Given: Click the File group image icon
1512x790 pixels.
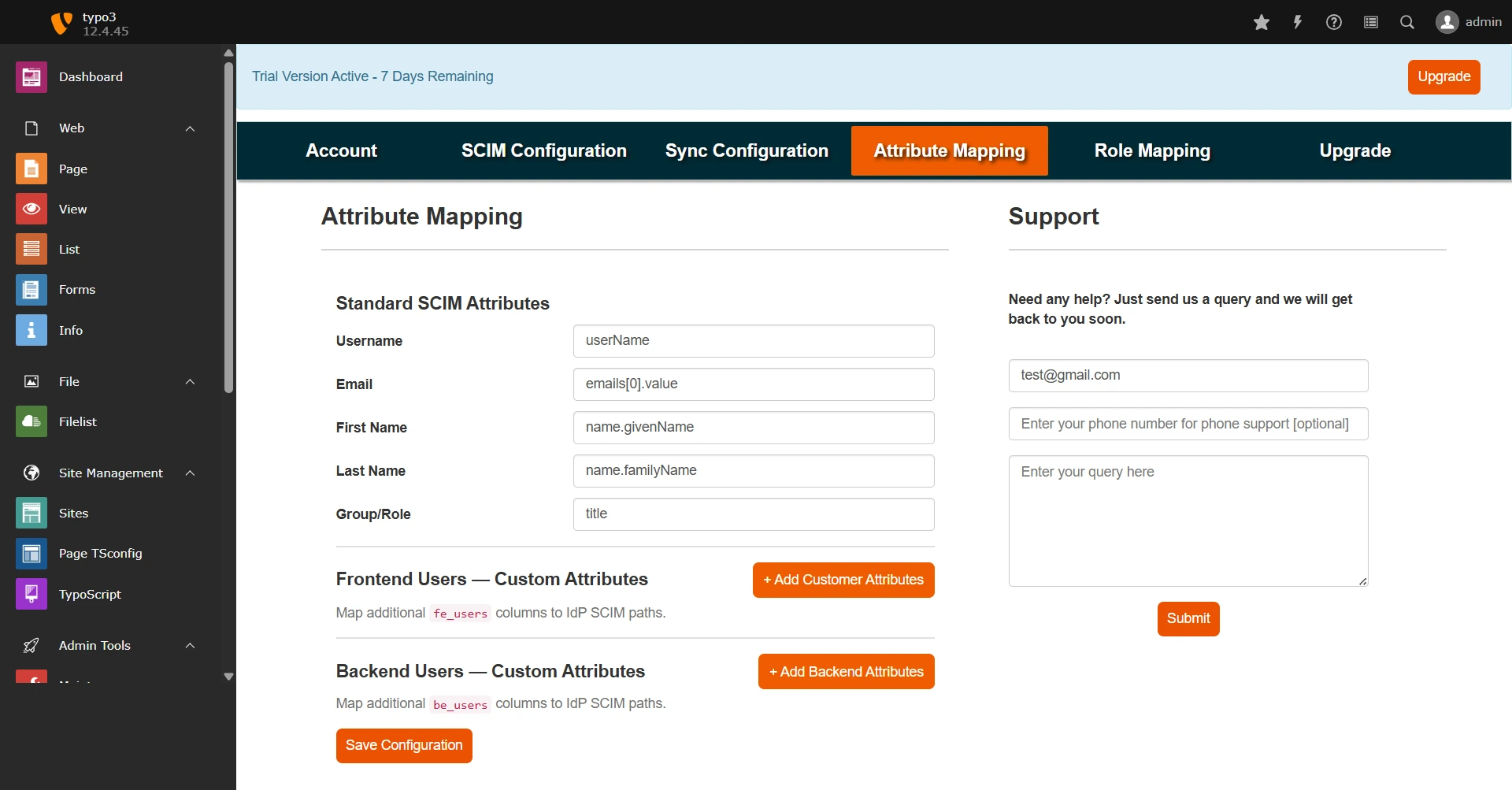Looking at the screenshot, I should (31, 382).
